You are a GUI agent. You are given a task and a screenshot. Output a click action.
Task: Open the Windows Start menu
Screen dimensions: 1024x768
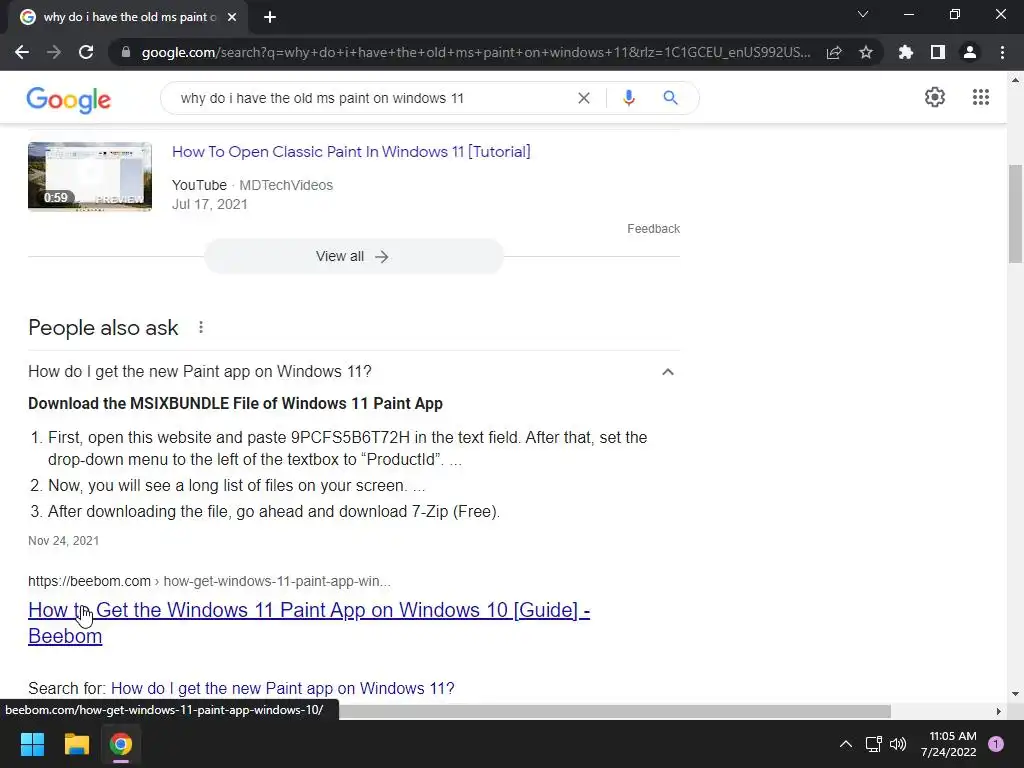pos(32,744)
